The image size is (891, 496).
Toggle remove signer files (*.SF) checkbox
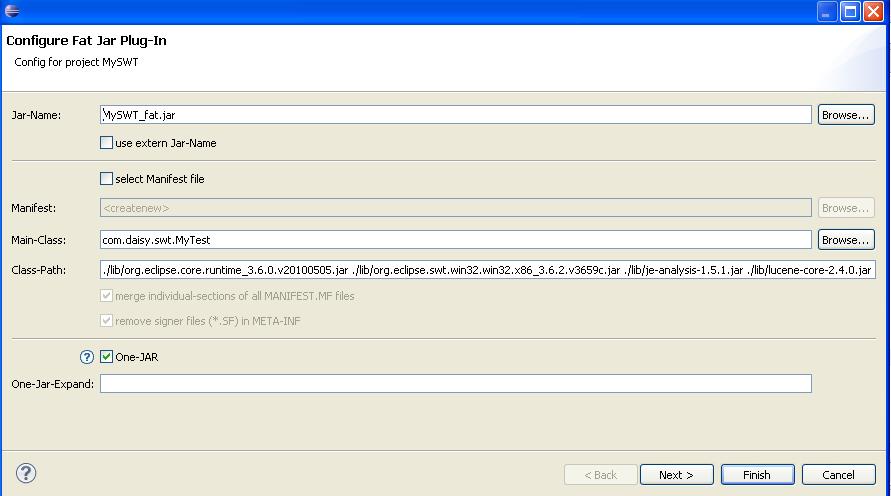tap(106, 320)
